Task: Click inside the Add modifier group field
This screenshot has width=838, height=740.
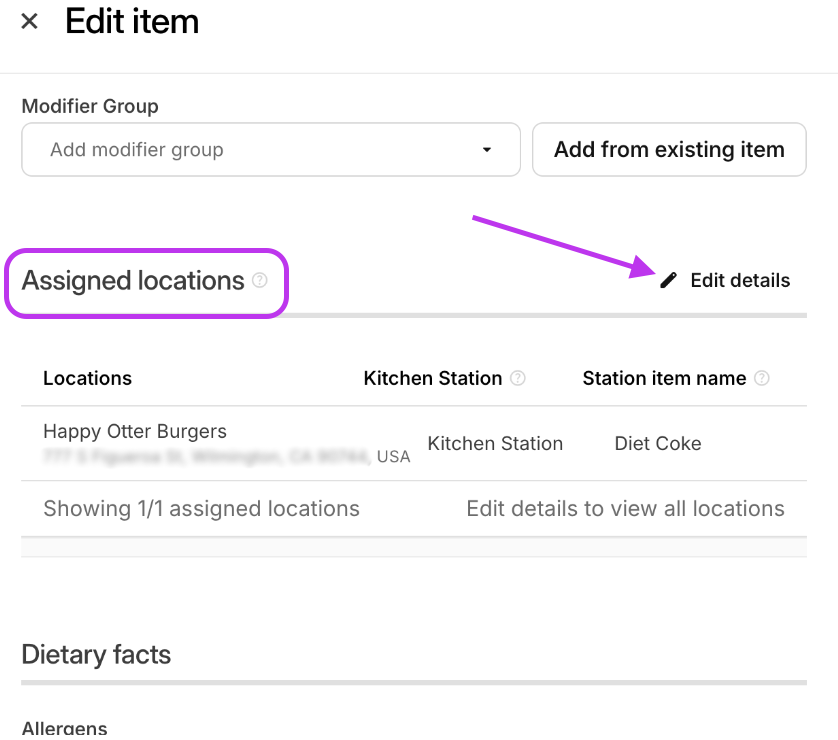Action: click(200, 149)
